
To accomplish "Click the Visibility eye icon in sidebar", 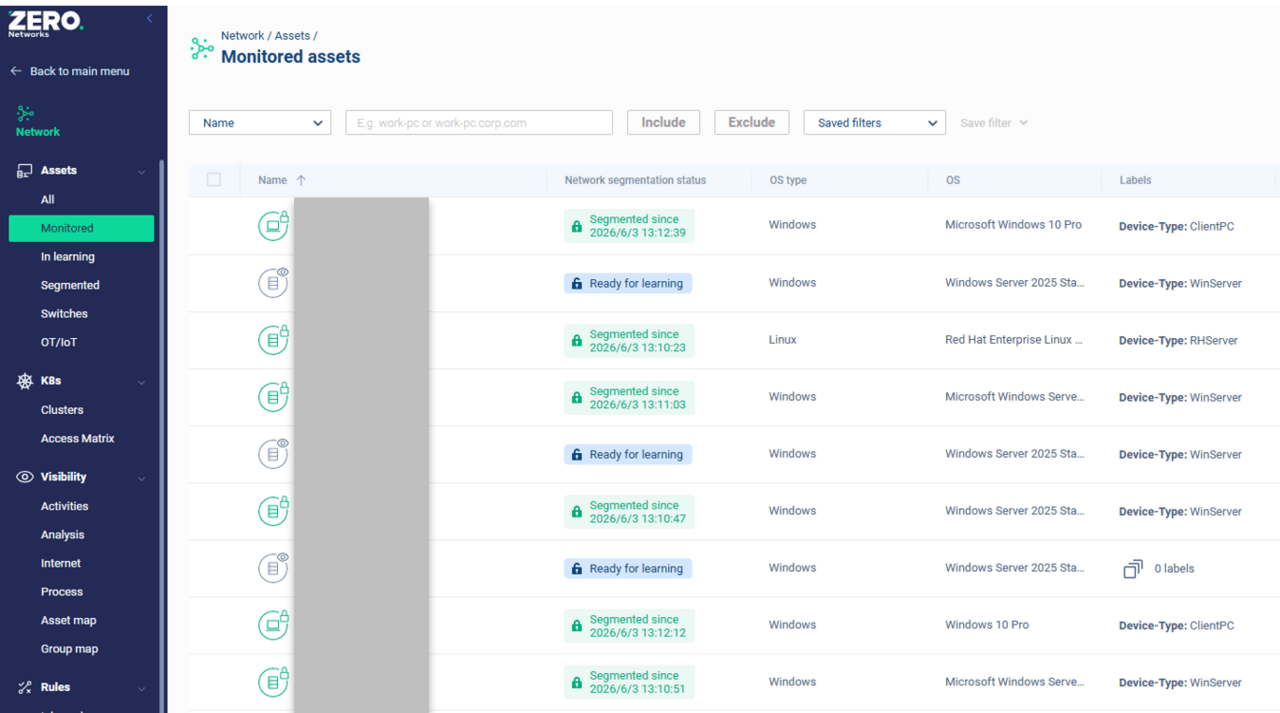I will pos(25,477).
